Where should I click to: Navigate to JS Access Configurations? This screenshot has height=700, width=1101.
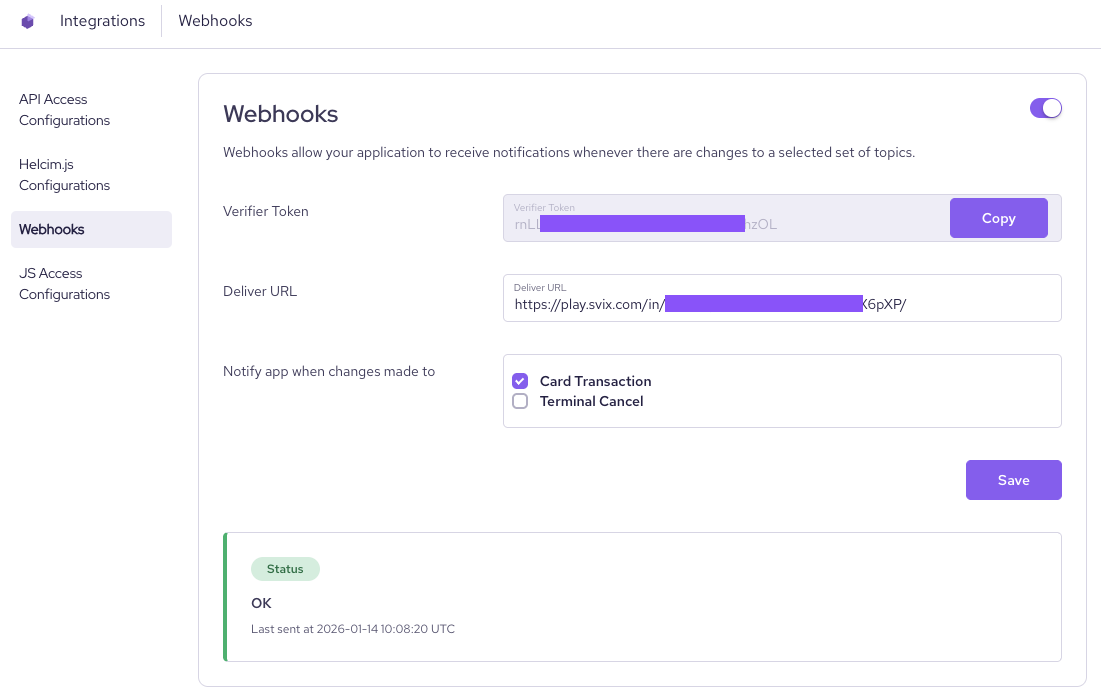point(64,283)
